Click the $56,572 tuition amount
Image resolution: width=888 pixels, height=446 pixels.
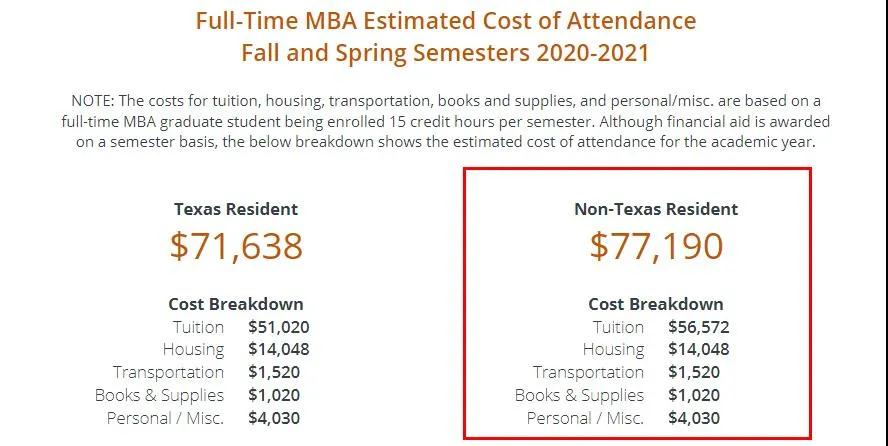[x=699, y=327]
